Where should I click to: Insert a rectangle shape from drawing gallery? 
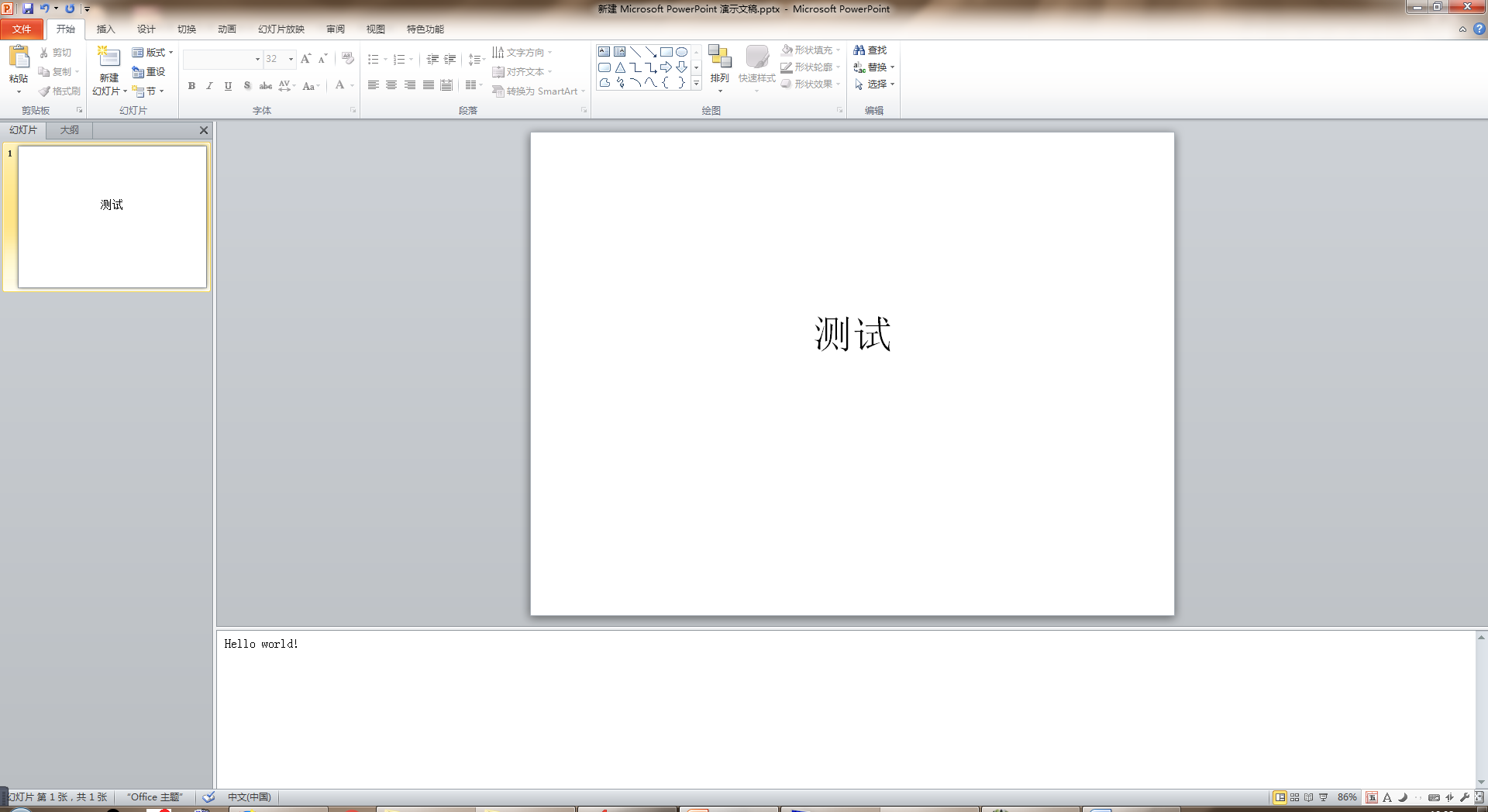click(x=666, y=51)
